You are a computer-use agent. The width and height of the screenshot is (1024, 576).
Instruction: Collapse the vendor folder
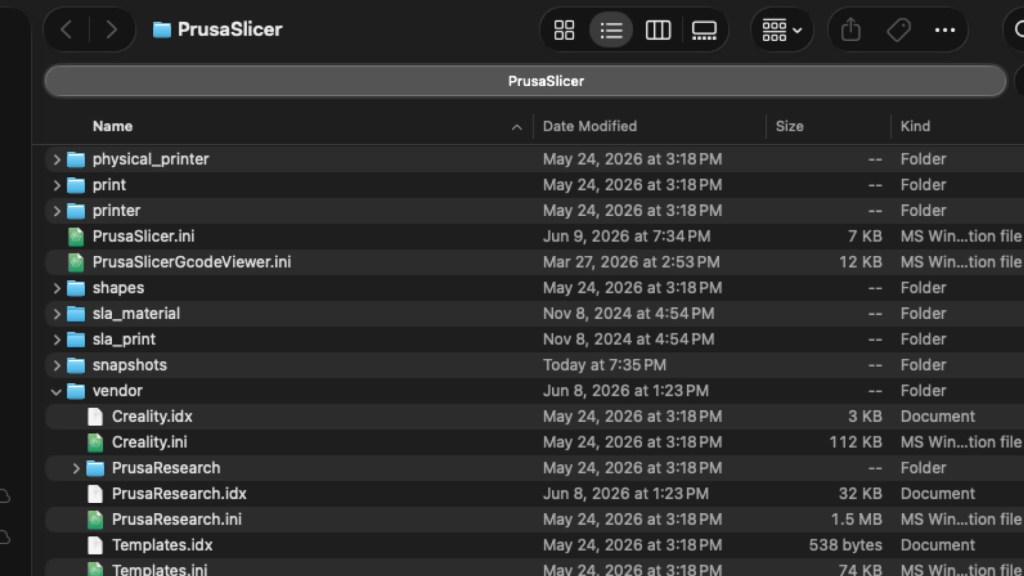[56, 391]
